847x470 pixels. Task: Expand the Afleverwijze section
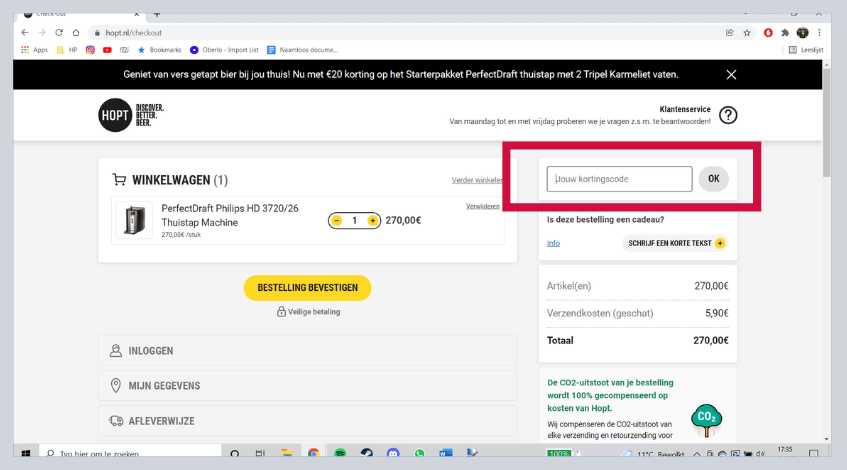(307, 421)
